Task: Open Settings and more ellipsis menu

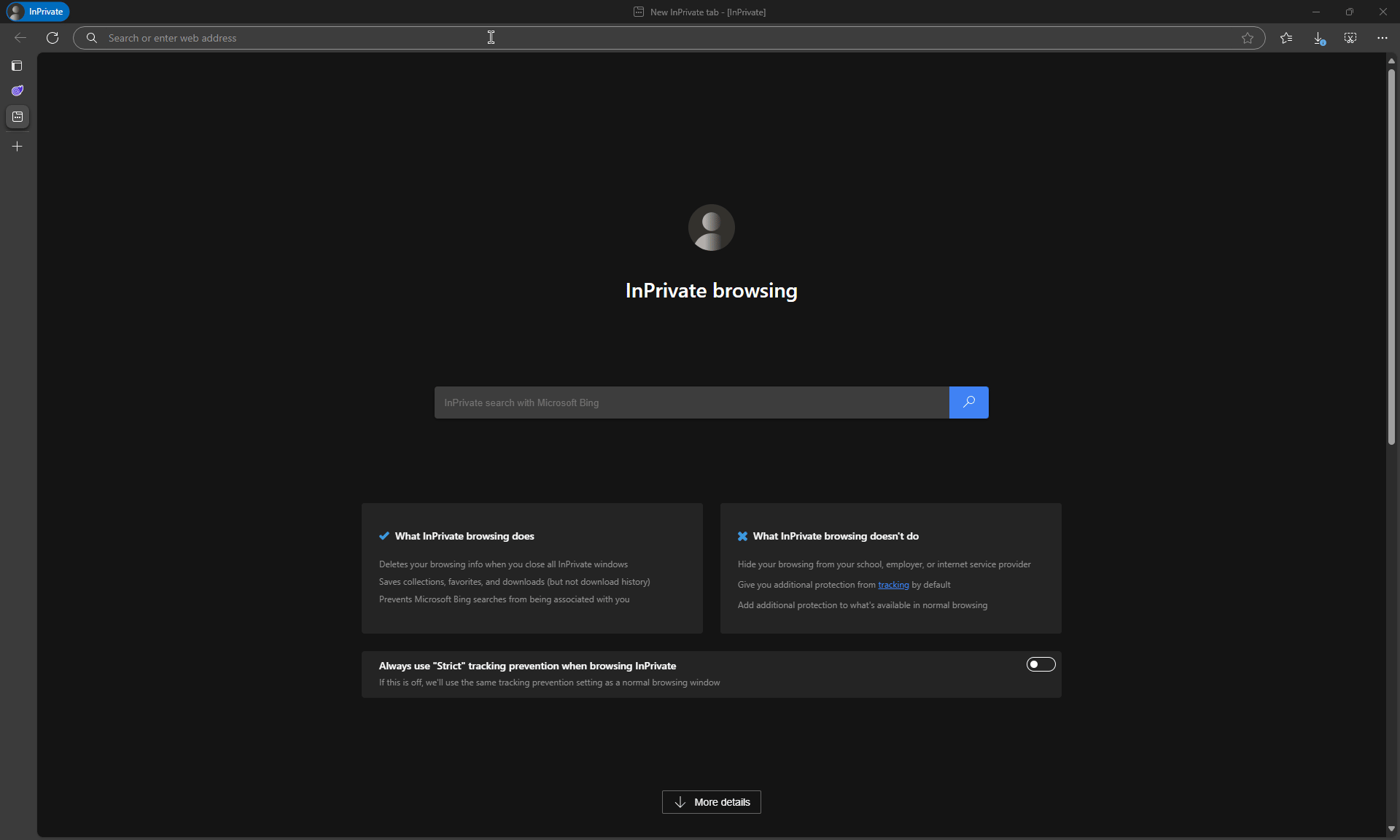Action: pyautogui.click(x=1382, y=38)
